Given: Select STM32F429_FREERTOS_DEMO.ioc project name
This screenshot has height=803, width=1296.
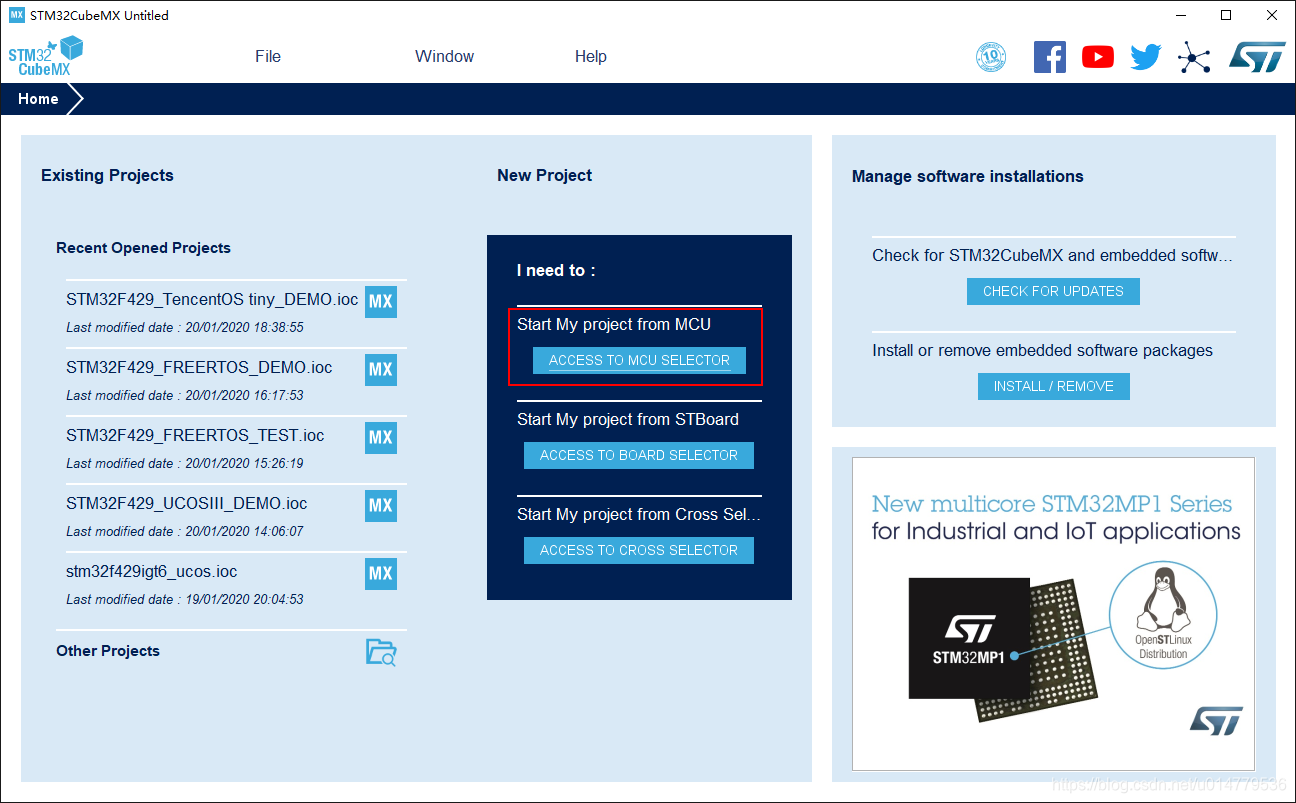Looking at the screenshot, I should pyautogui.click(x=199, y=367).
